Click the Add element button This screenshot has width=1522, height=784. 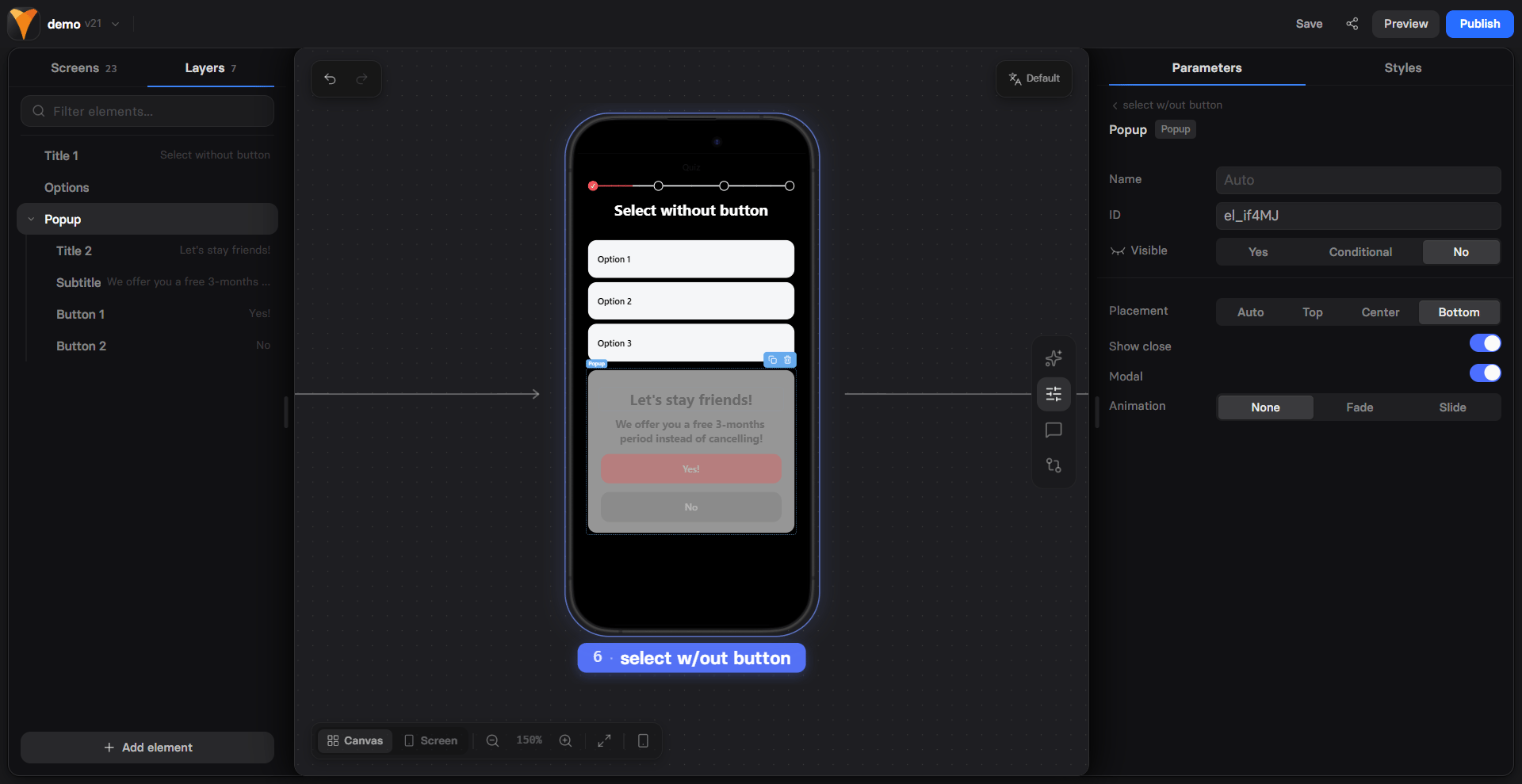coord(147,747)
